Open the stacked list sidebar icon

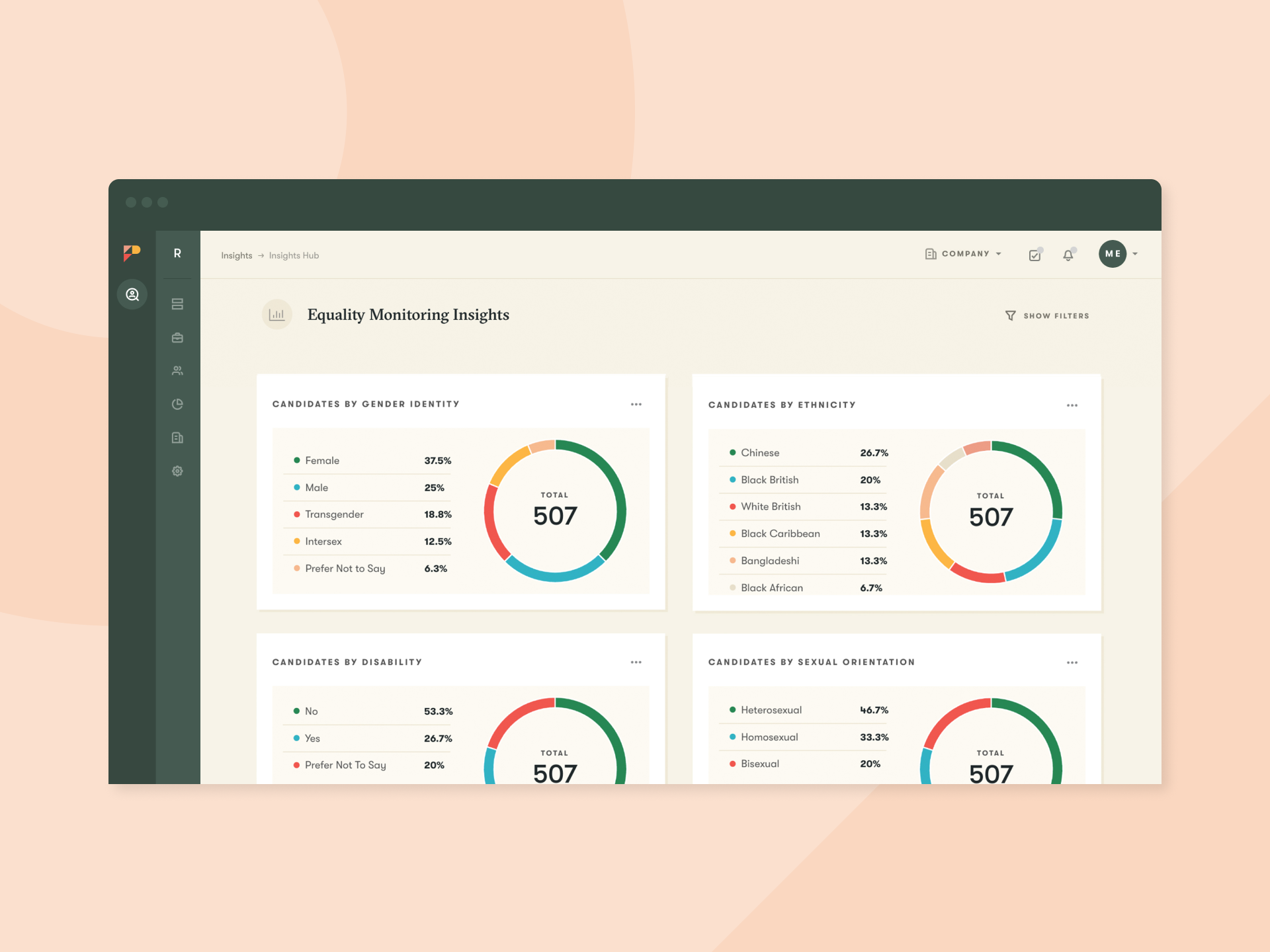coord(177,304)
